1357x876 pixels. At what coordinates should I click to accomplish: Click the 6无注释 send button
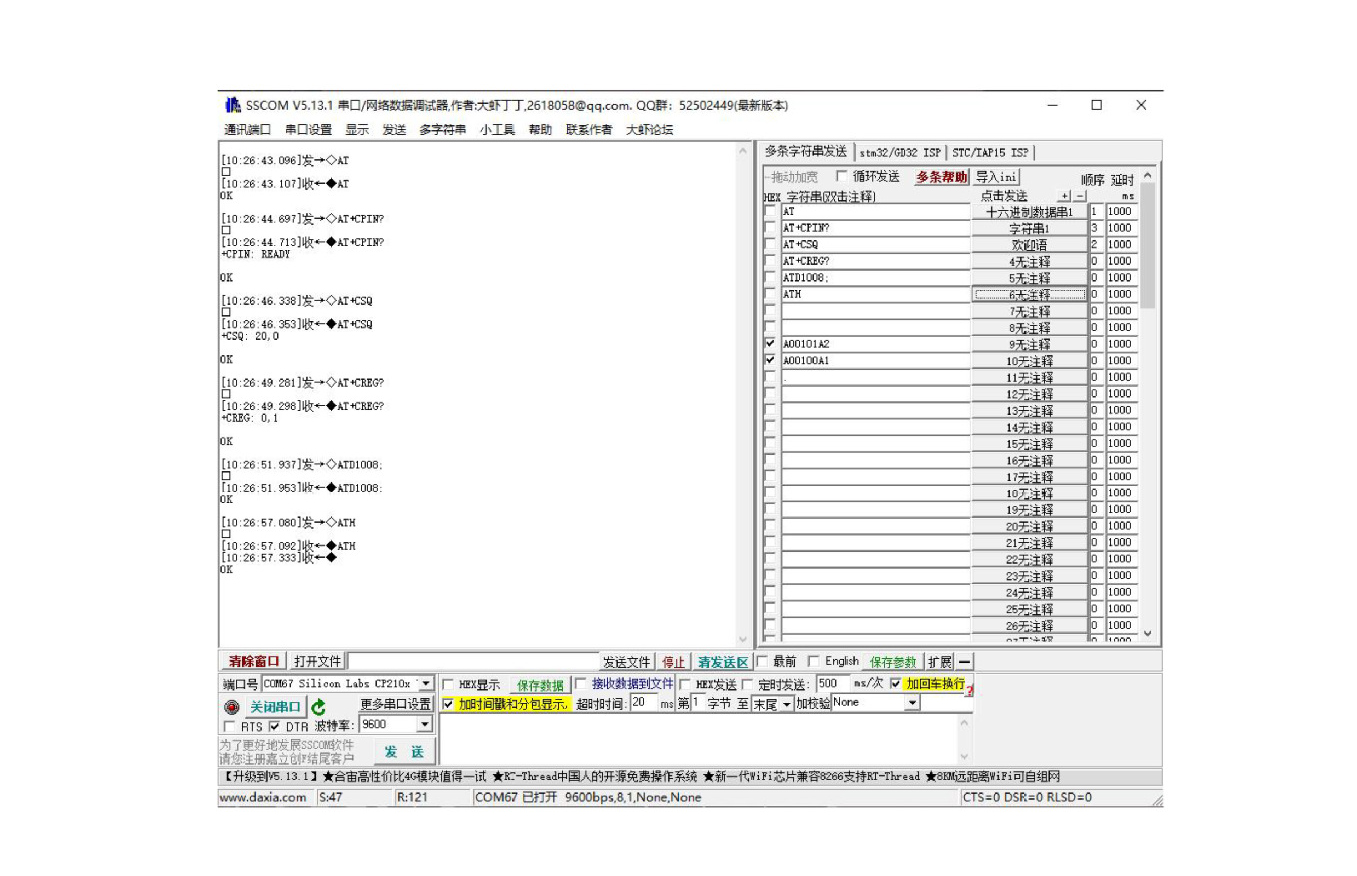coord(1029,294)
